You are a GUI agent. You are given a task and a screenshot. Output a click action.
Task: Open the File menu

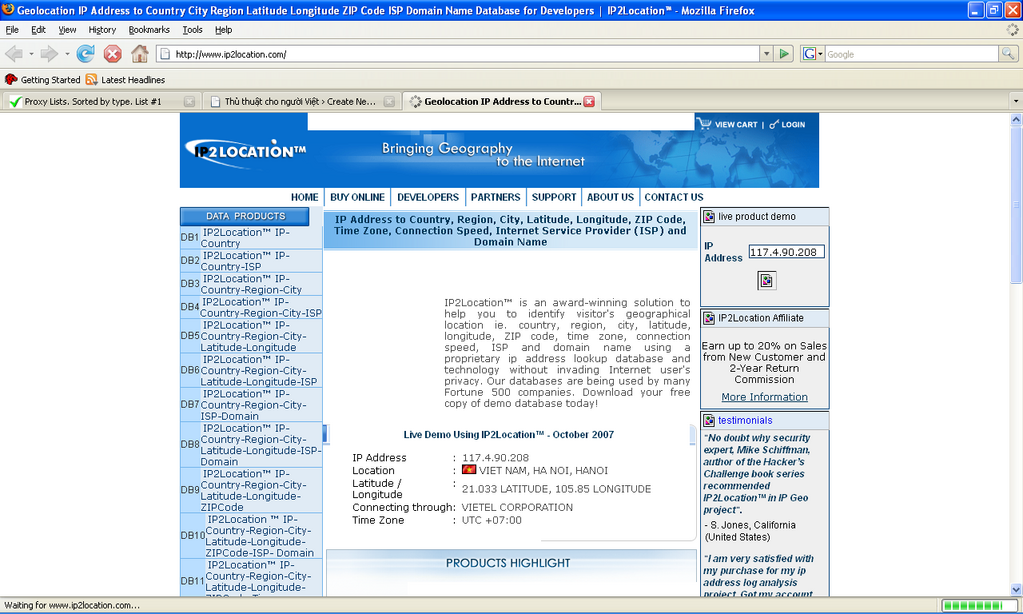click(x=12, y=29)
